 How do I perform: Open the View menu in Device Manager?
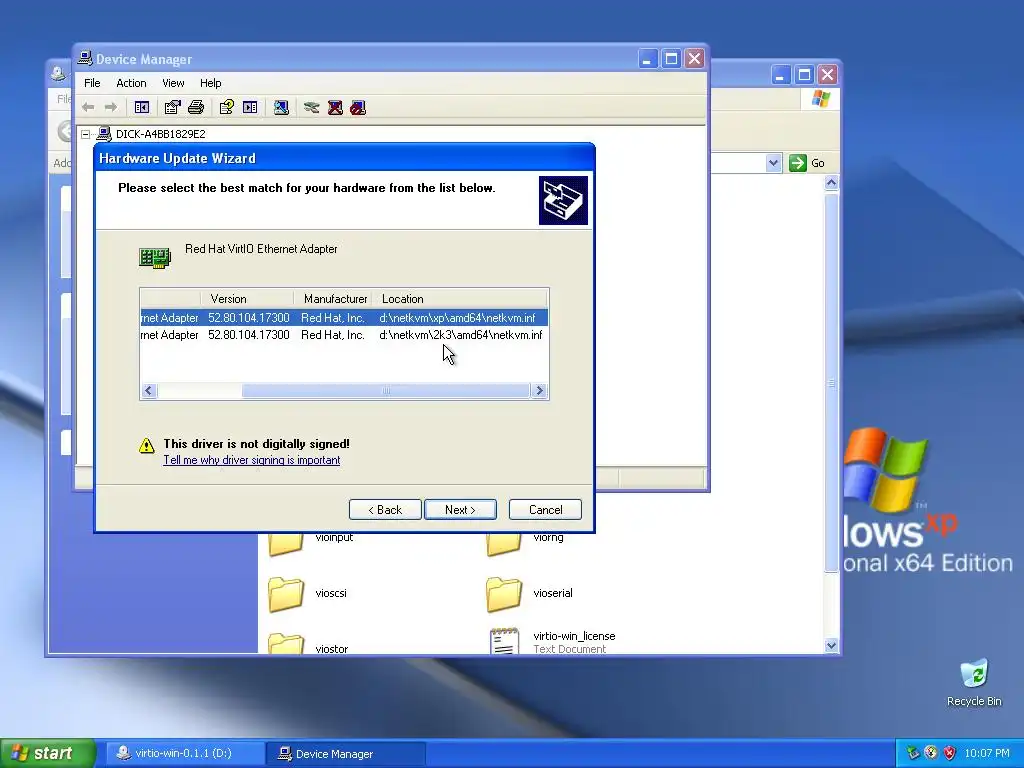173,83
